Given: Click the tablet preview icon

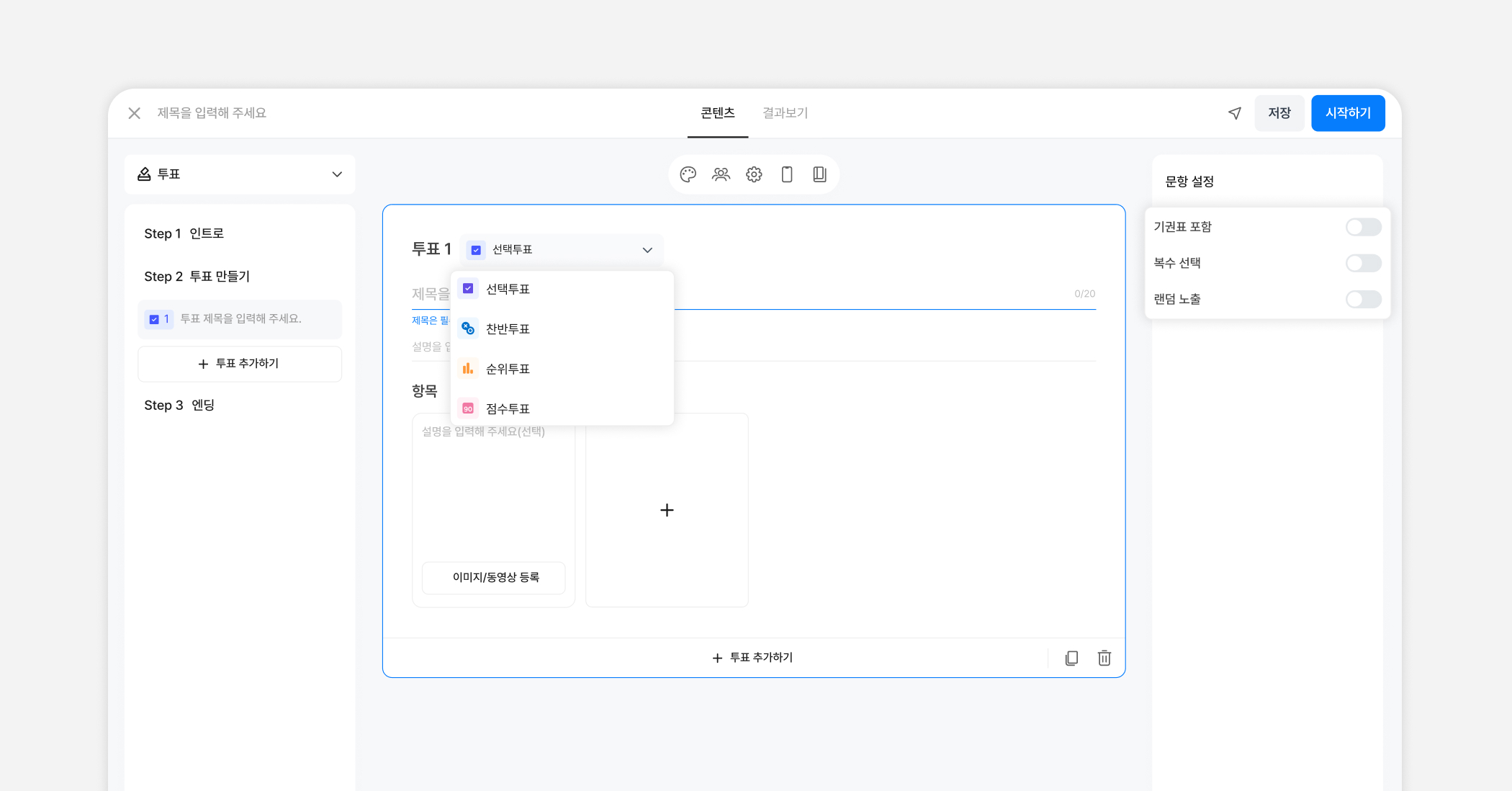Looking at the screenshot, I should pos(819,174).
